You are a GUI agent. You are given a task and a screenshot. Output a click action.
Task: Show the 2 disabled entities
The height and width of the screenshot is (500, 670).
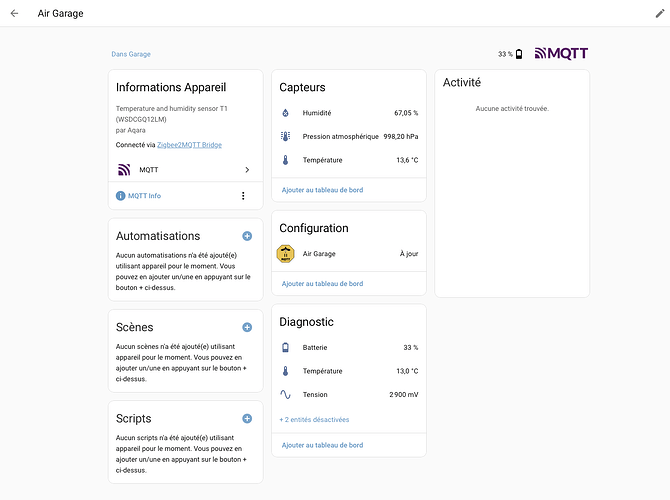(x=315, y=419)
